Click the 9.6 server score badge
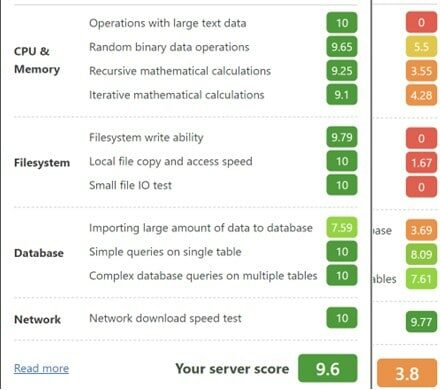Screen dimensions: 440x390 click(328, 368)
